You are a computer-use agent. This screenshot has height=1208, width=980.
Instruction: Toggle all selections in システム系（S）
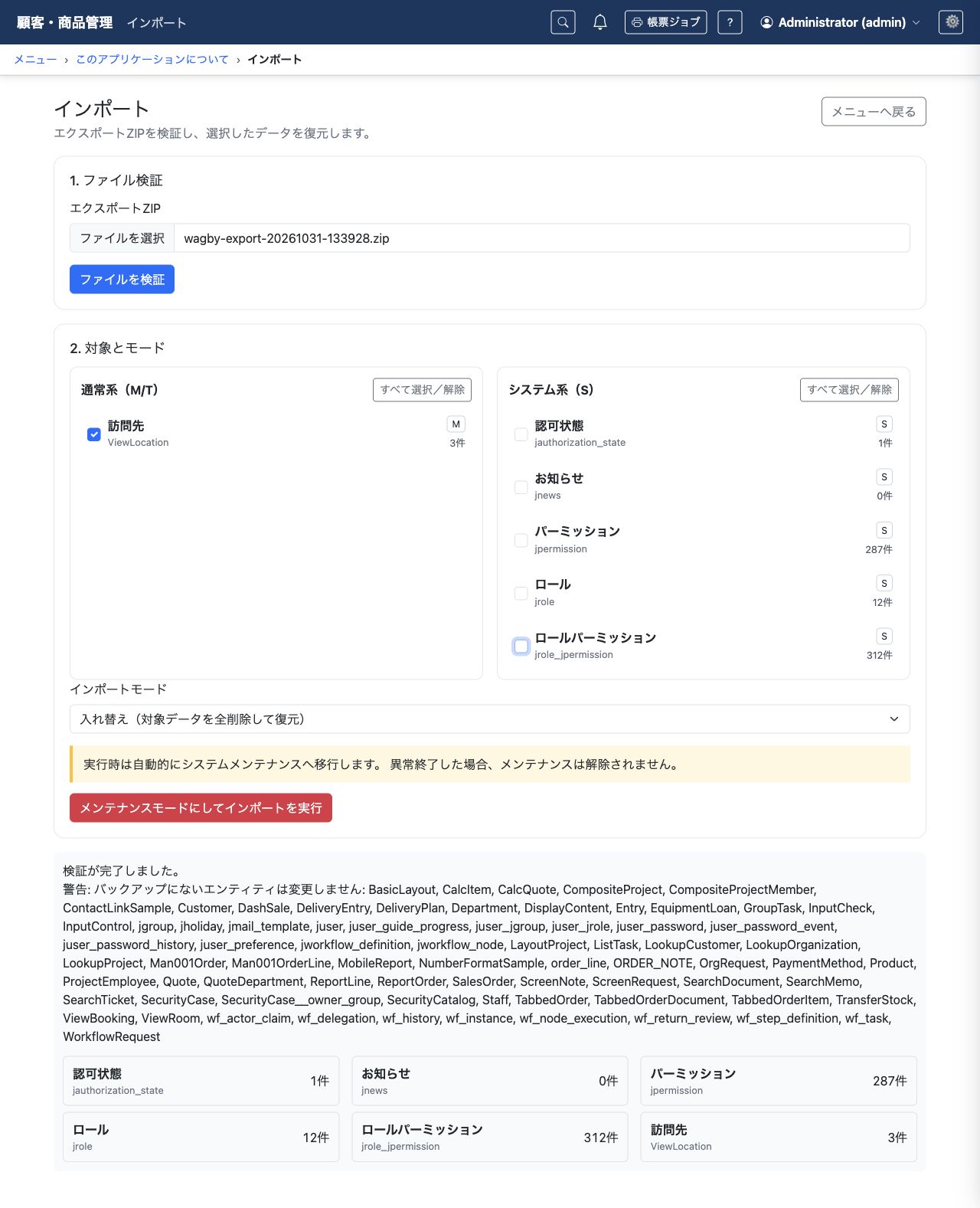850,390
